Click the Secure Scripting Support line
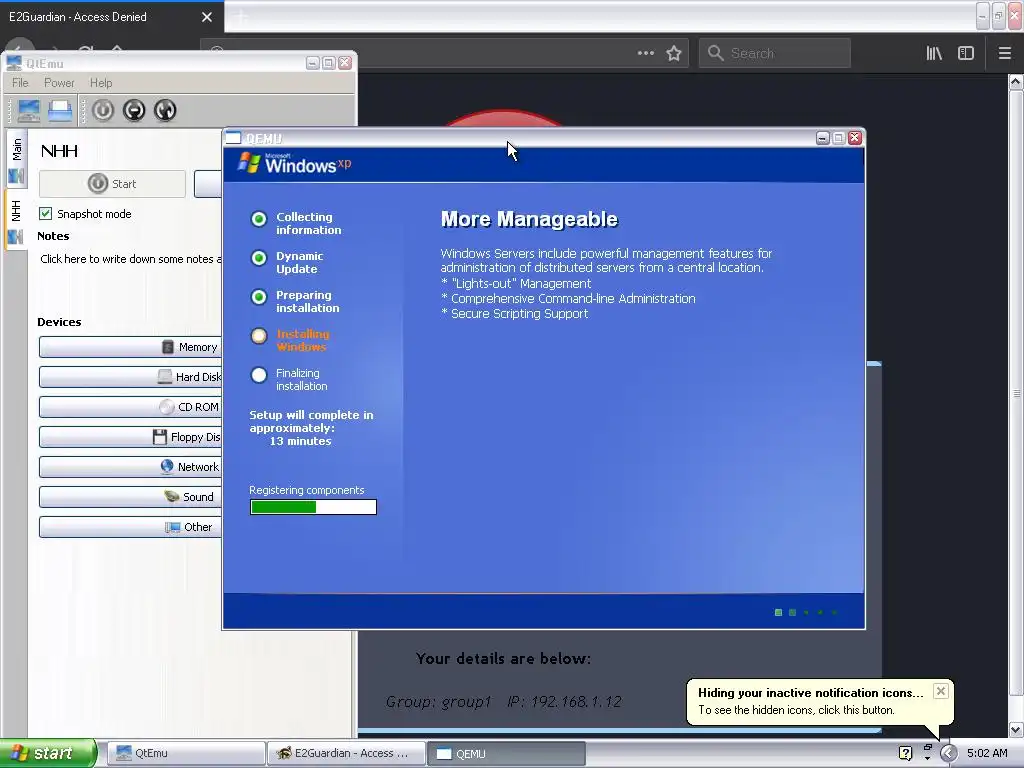Screen dimensions: 1024x768 (515, 313)
